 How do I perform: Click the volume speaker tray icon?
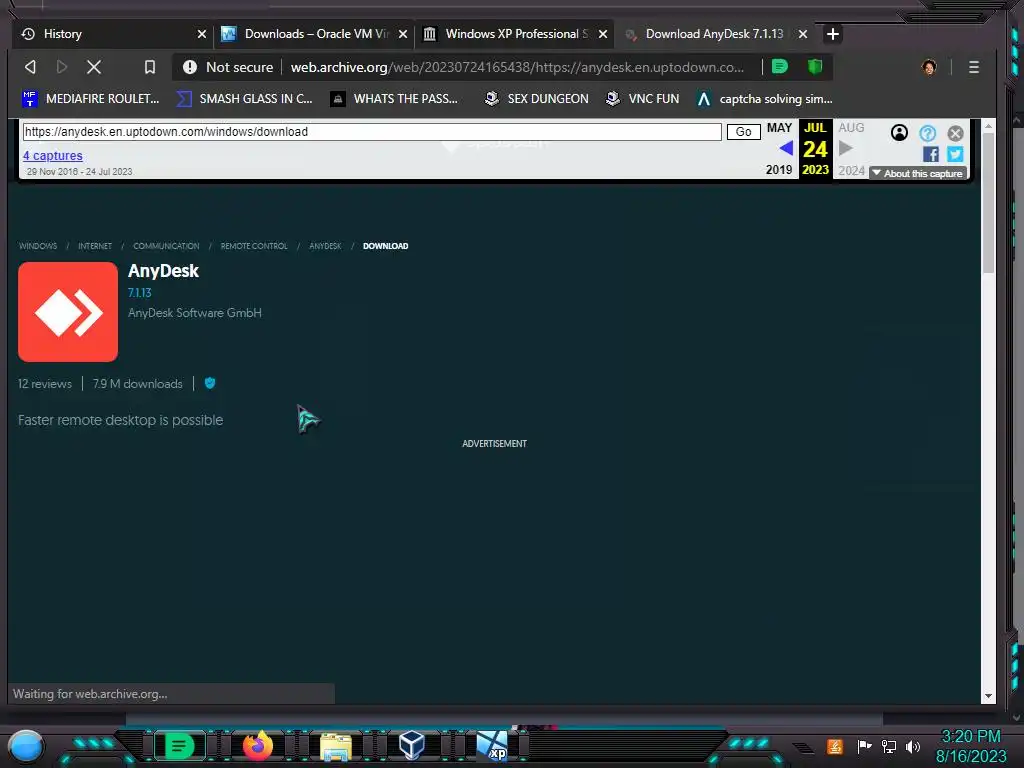tap(913, 746)
